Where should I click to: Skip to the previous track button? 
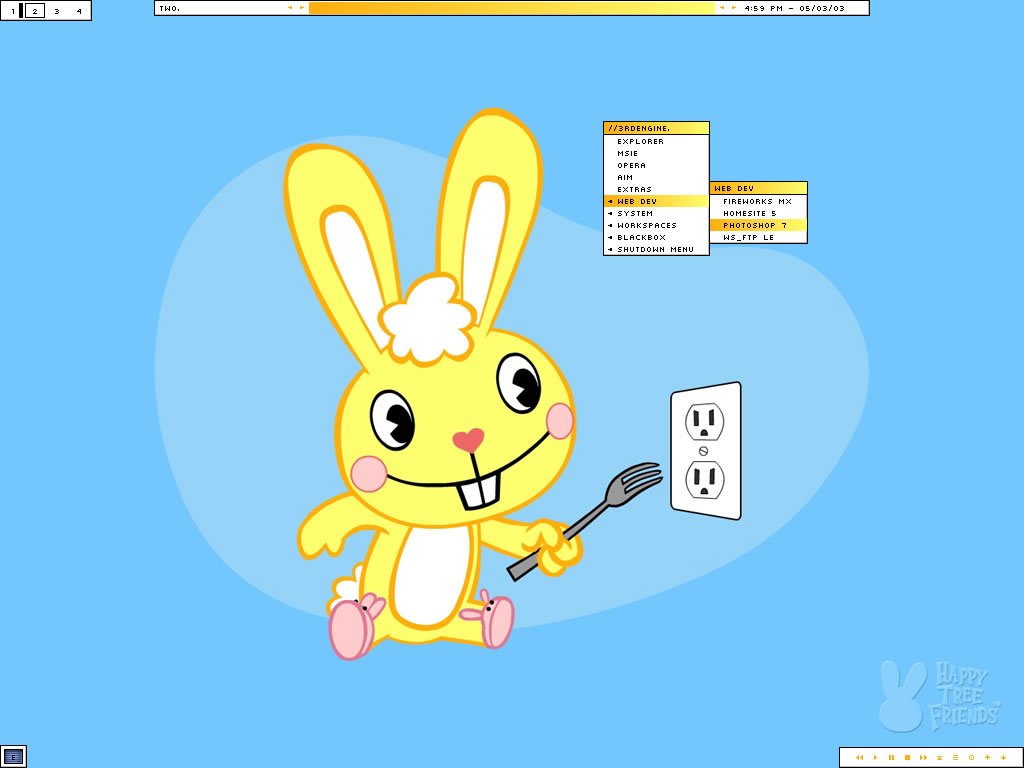[x=859, y=758]
